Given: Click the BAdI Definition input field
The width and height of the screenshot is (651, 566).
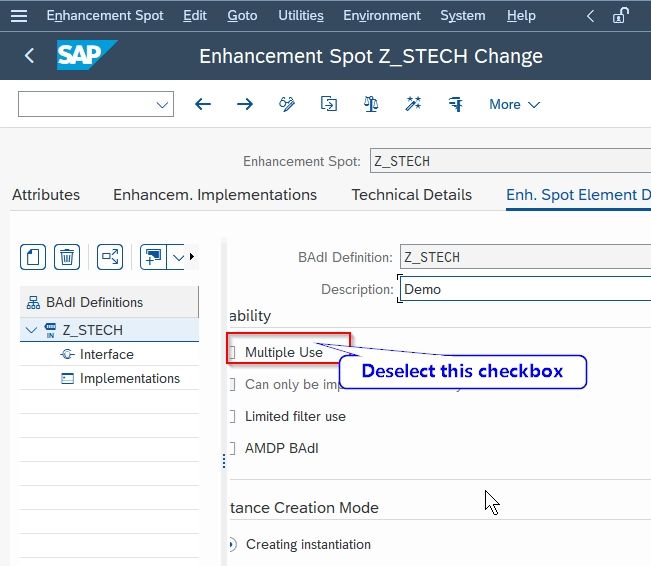Looking at the screenshot, I should coord(525,257).
